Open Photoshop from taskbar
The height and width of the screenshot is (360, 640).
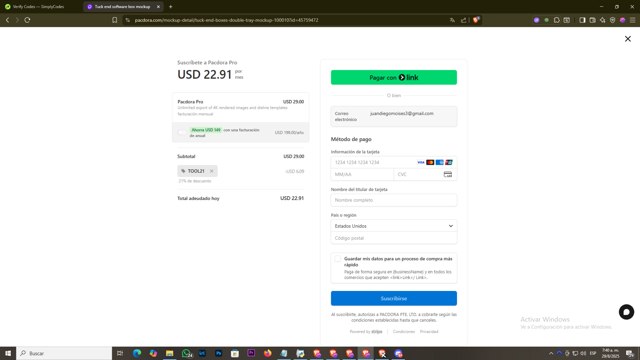point(218,353)
